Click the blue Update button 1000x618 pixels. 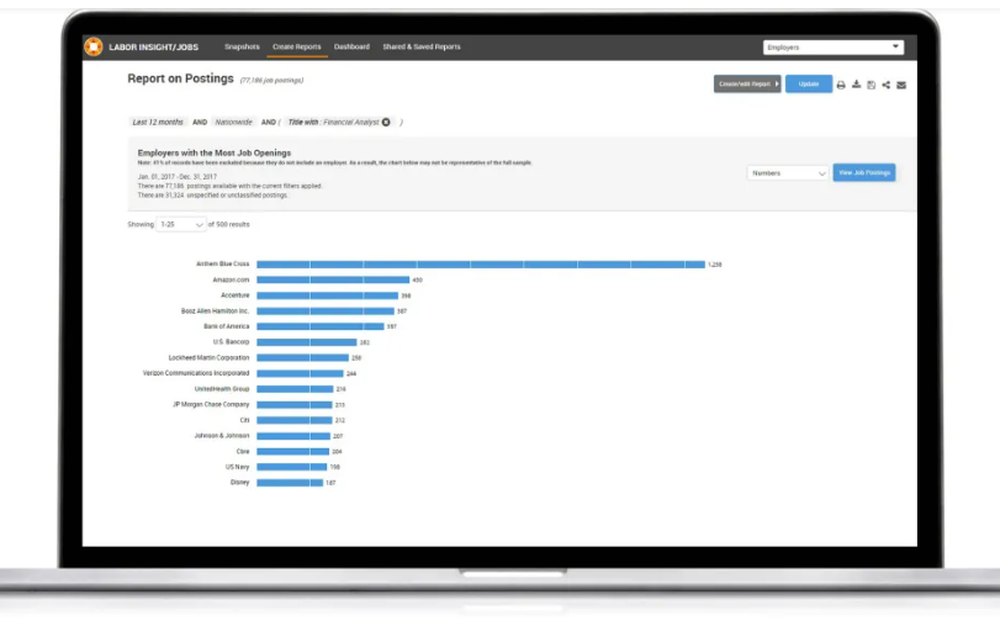(x=809, y=84)
